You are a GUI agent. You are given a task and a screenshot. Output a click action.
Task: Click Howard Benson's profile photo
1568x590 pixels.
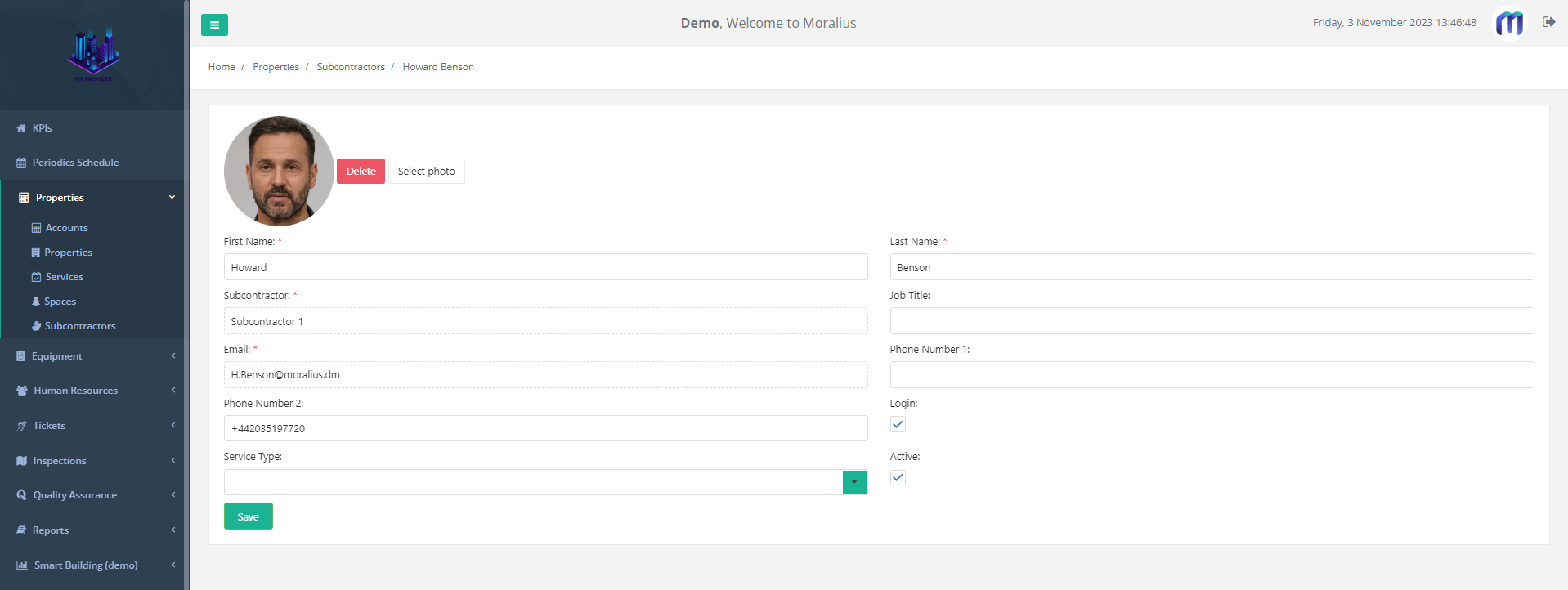pos(279,171)
